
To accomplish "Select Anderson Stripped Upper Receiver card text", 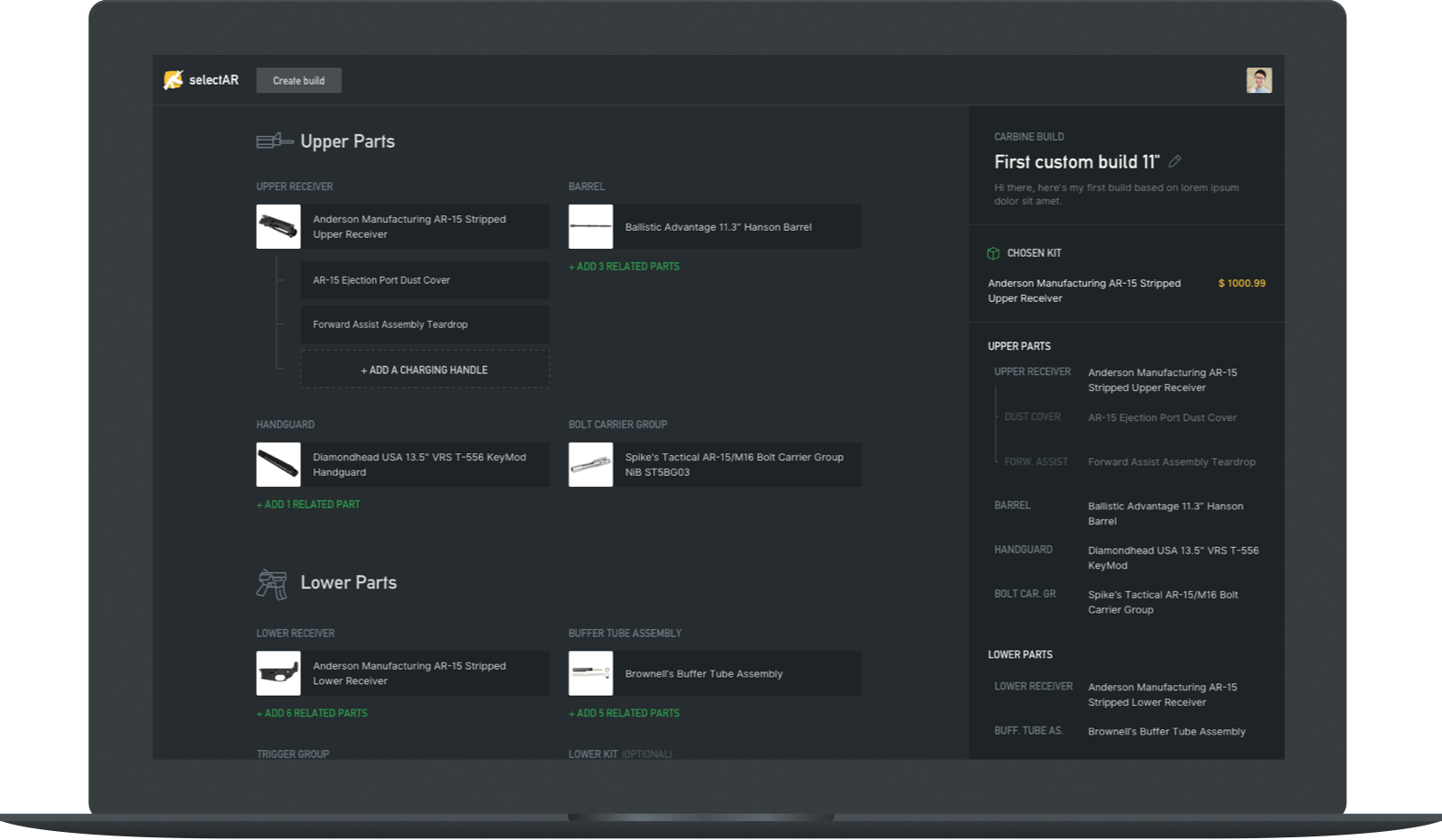I will click(409, 226).
